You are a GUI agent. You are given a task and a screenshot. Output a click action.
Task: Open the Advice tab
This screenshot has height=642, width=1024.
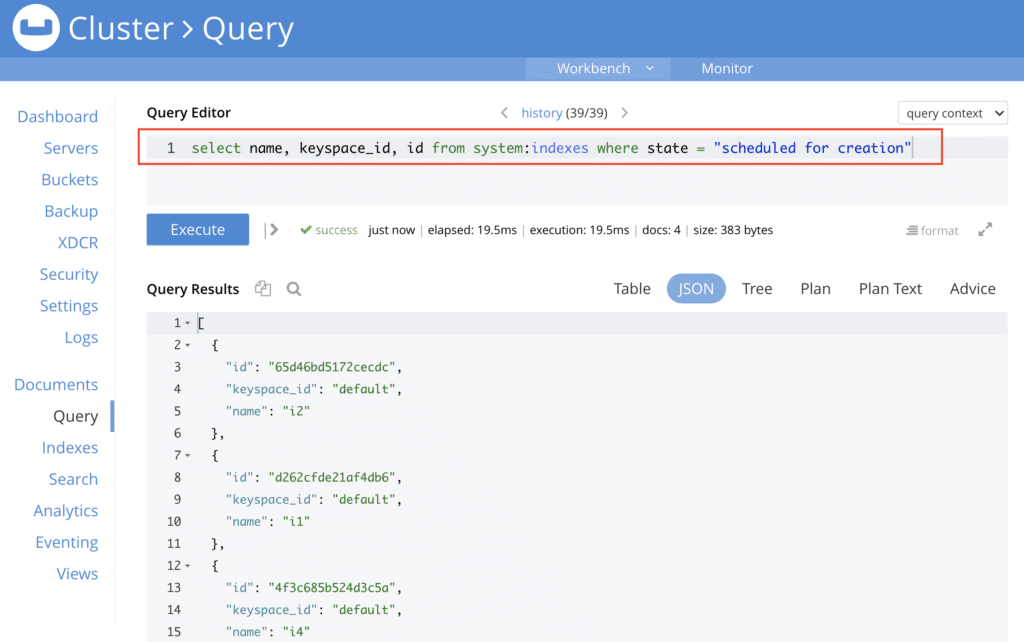coord(971,288)
